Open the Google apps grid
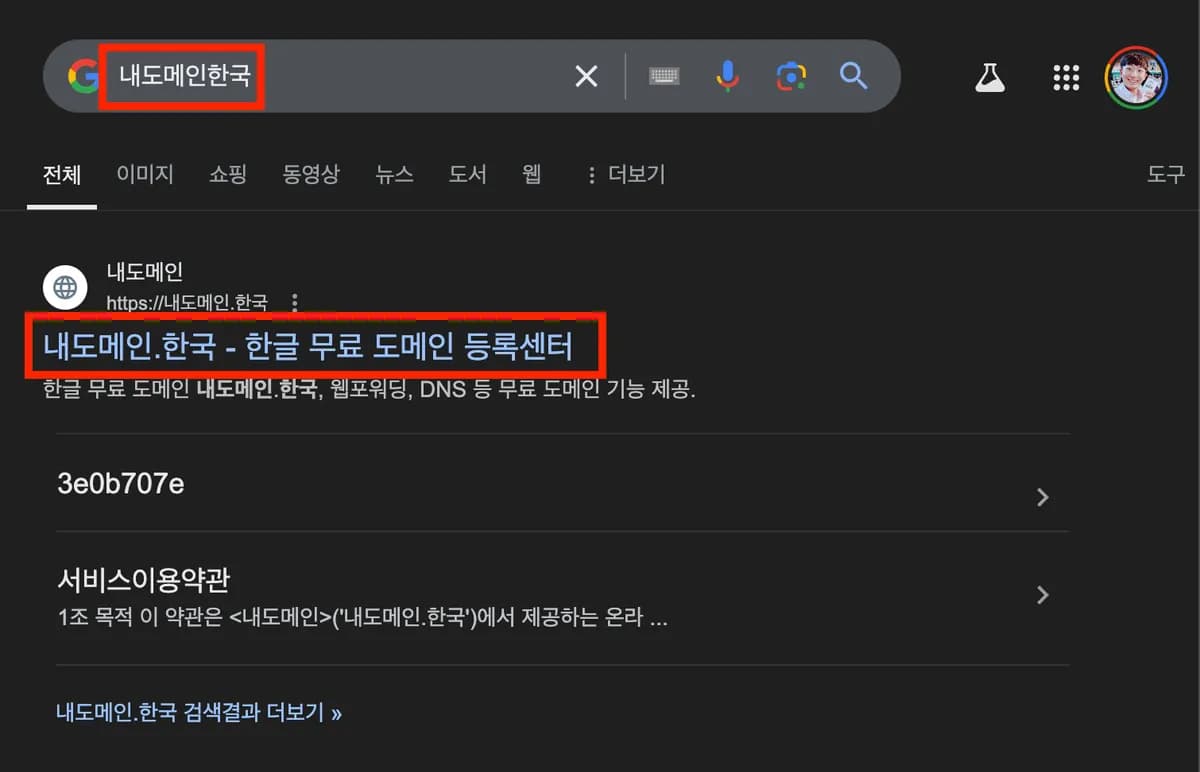 (x=1066, y=77)
